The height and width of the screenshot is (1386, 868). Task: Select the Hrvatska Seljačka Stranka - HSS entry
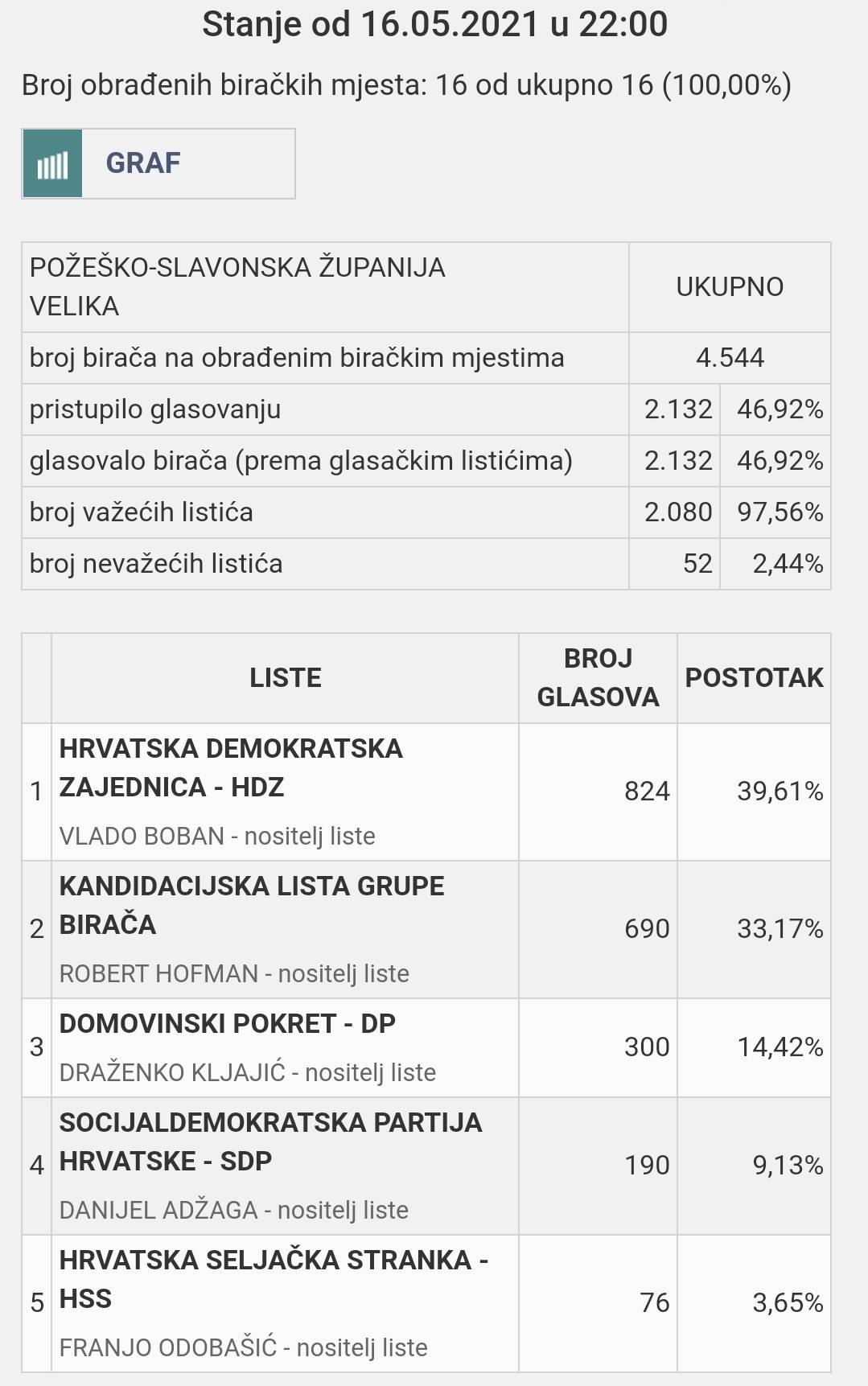[x=274, y=1279]
